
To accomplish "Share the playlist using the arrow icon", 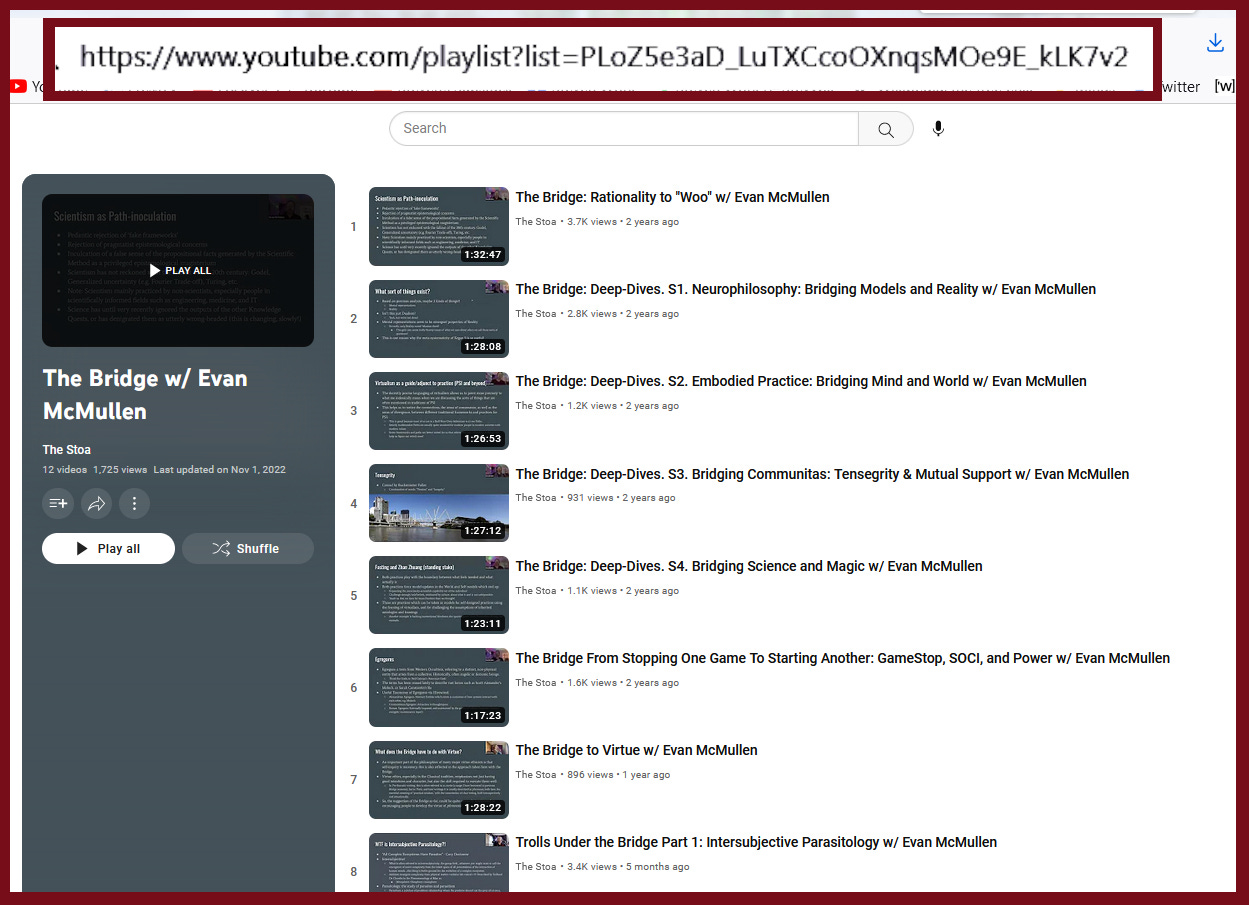I will pyautogui.click(x=96, y=504).
